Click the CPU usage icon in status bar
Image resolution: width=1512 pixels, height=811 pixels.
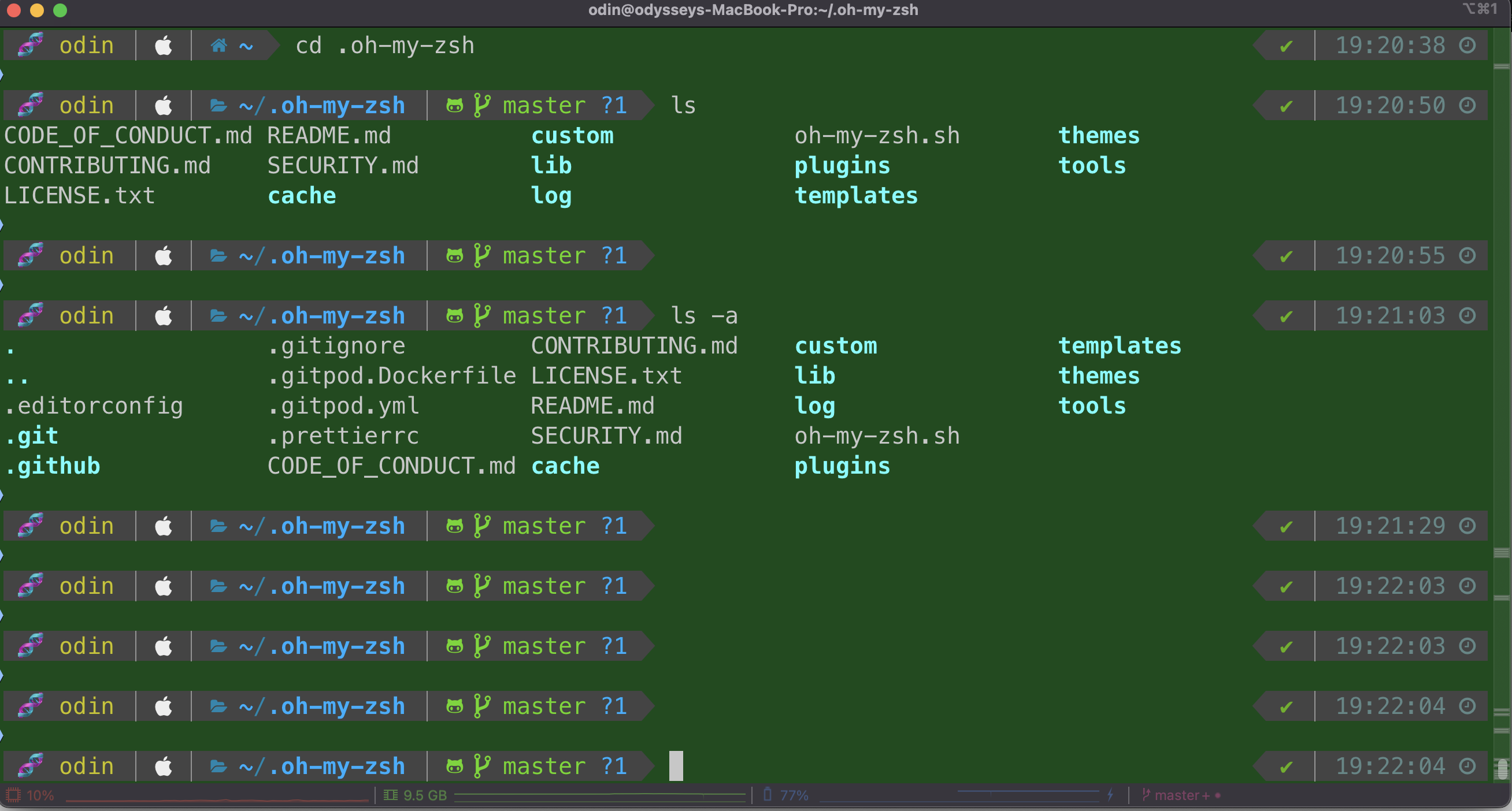pyautogui.click(x=13, y=795)
